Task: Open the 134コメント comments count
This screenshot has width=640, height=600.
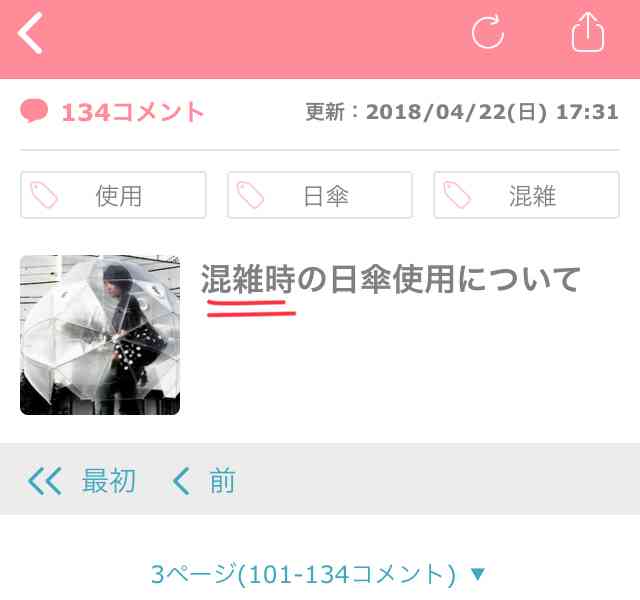Action: tap(132, 112)
